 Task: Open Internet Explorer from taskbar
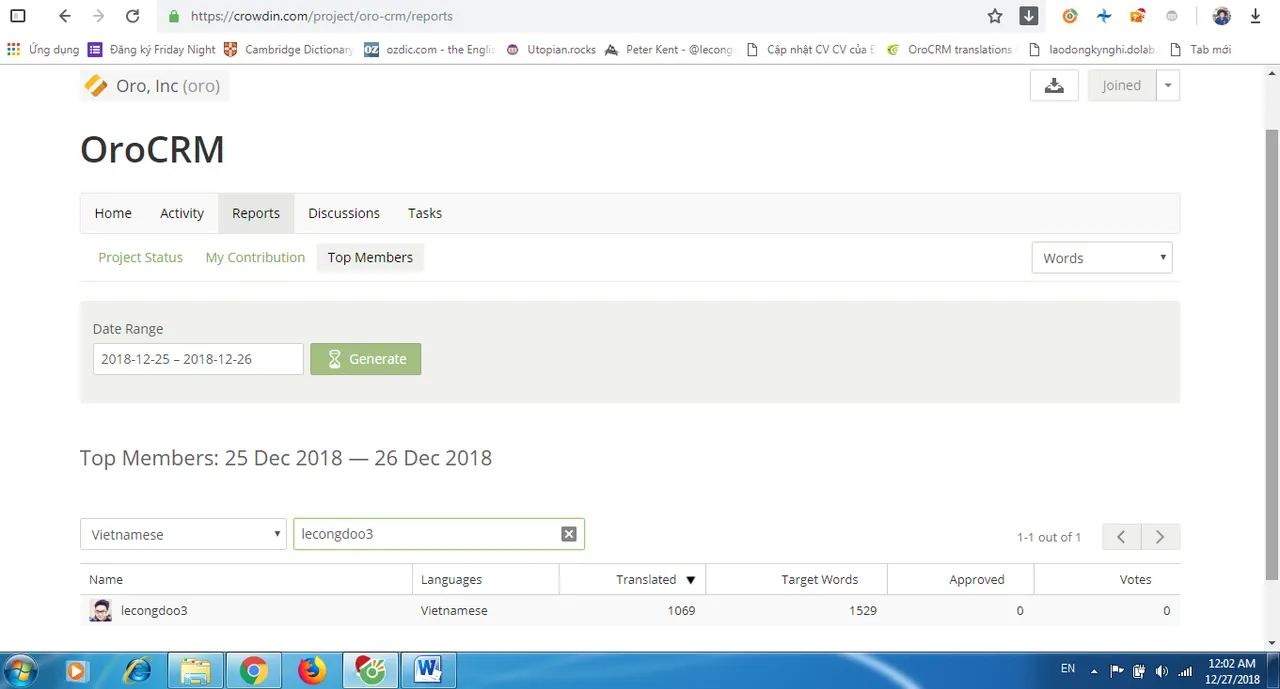(x=137, y=670)
